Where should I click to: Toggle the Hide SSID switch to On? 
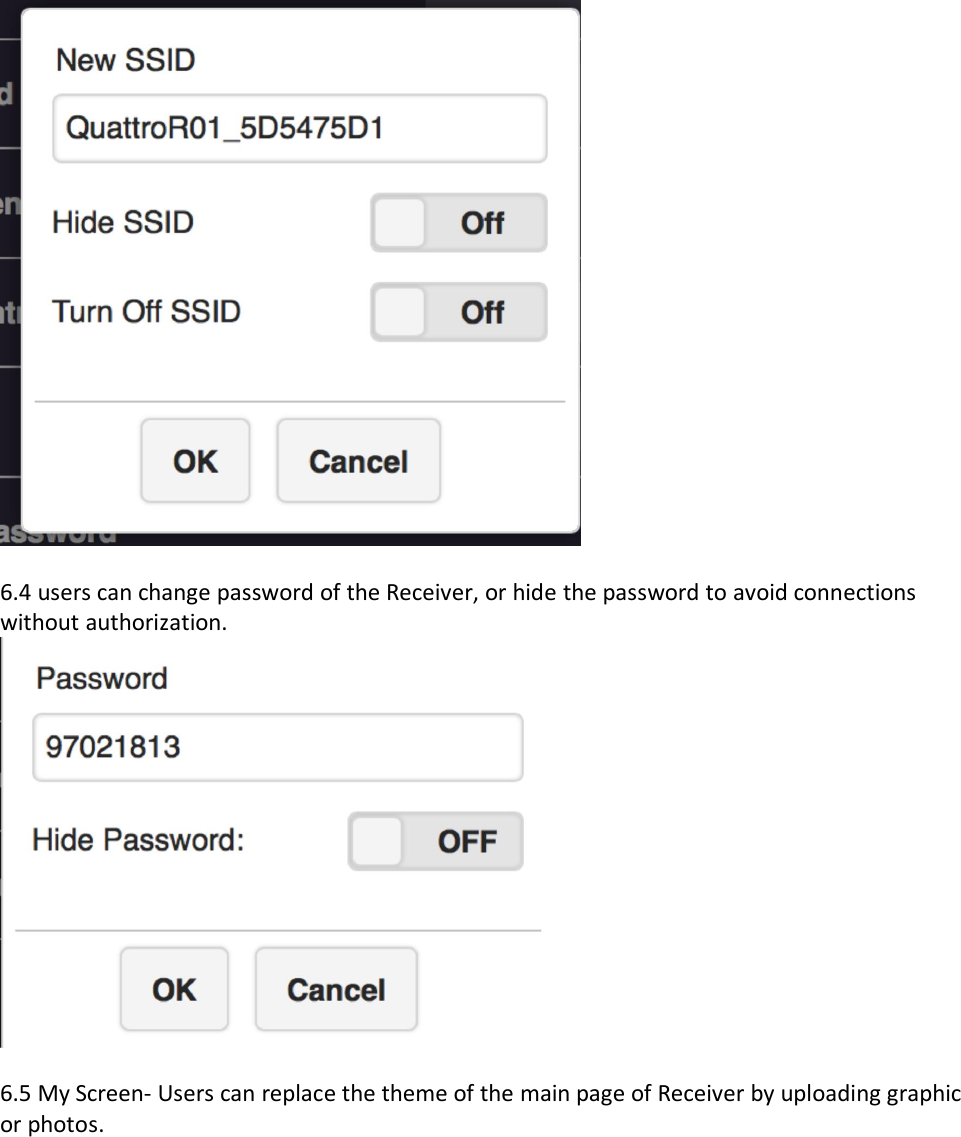458,222
